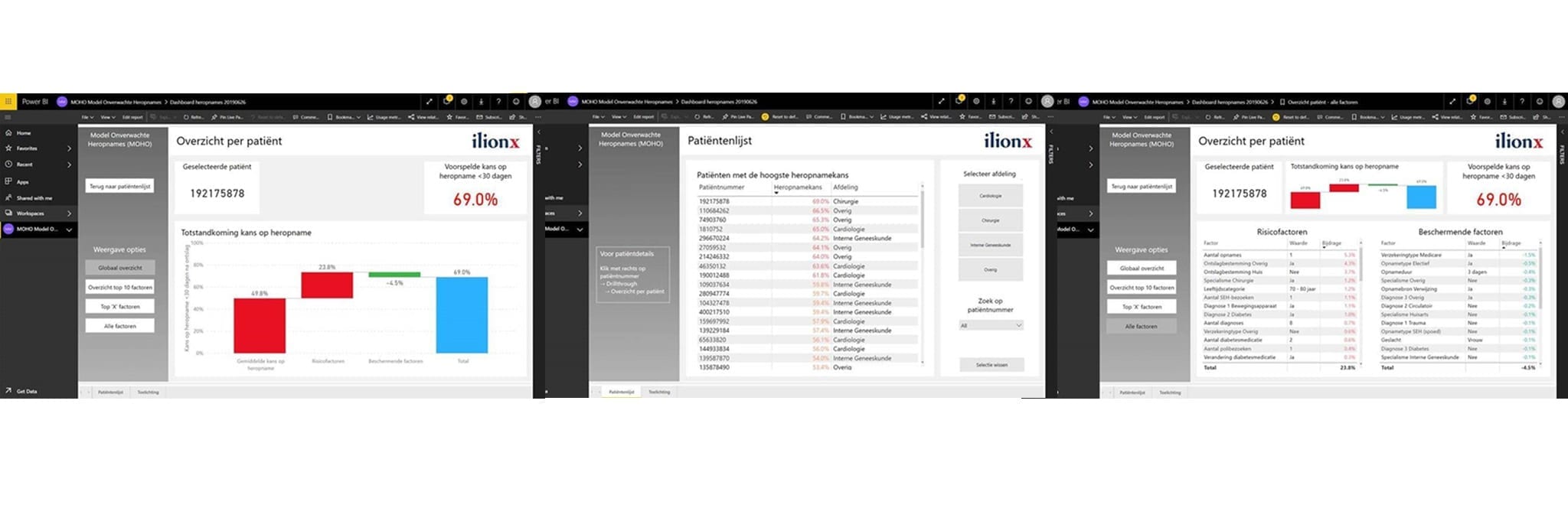The height and width of the screenshot is (505, 1568).
Task: Collapse navigation pane with hamburger icon
Action: pyautogui.click(x=8, y=117)
